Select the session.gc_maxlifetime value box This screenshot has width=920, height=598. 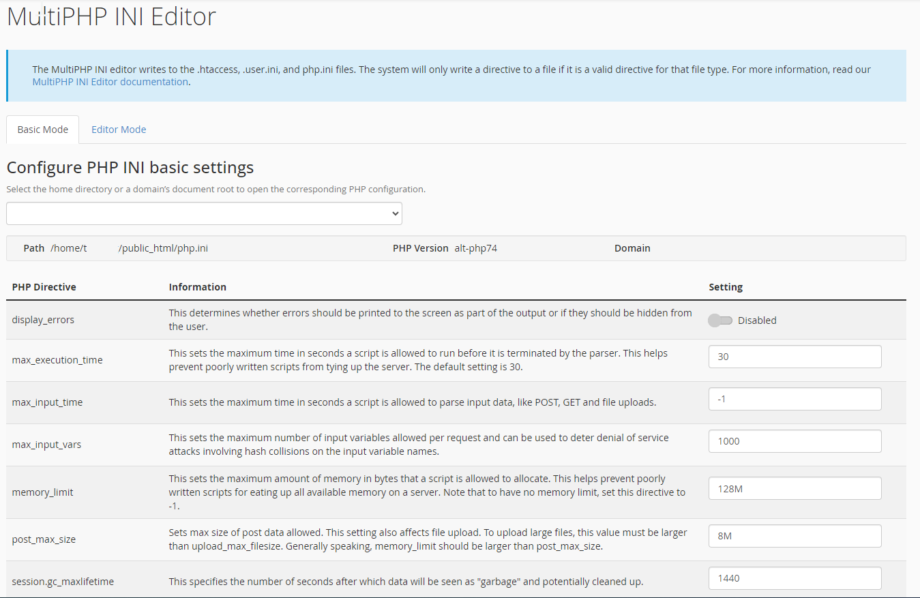click(794, 578)
